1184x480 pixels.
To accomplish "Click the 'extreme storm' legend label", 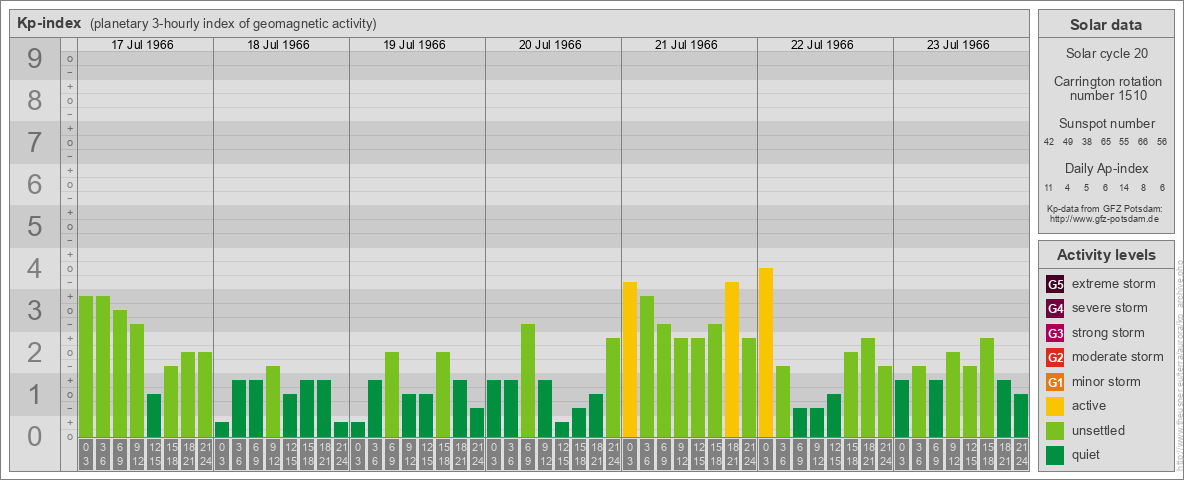I will [x=1114, y=284].
